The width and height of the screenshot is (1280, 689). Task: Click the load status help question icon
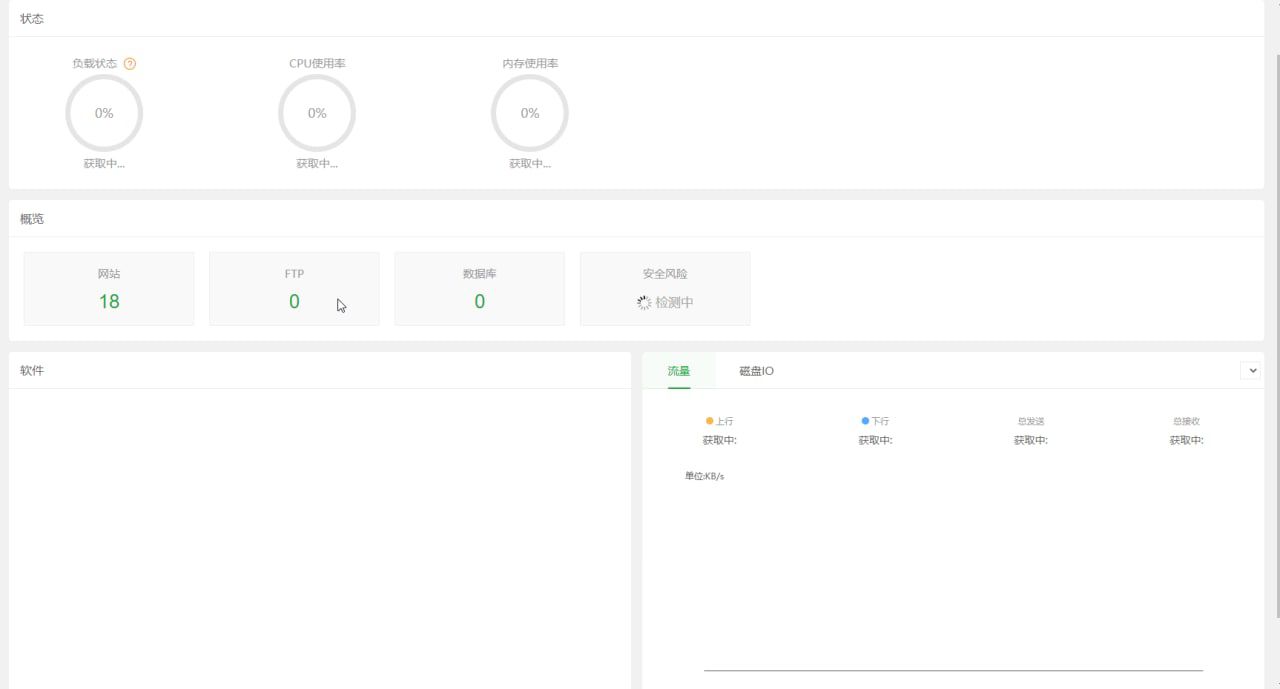click(x=130, y=64)
